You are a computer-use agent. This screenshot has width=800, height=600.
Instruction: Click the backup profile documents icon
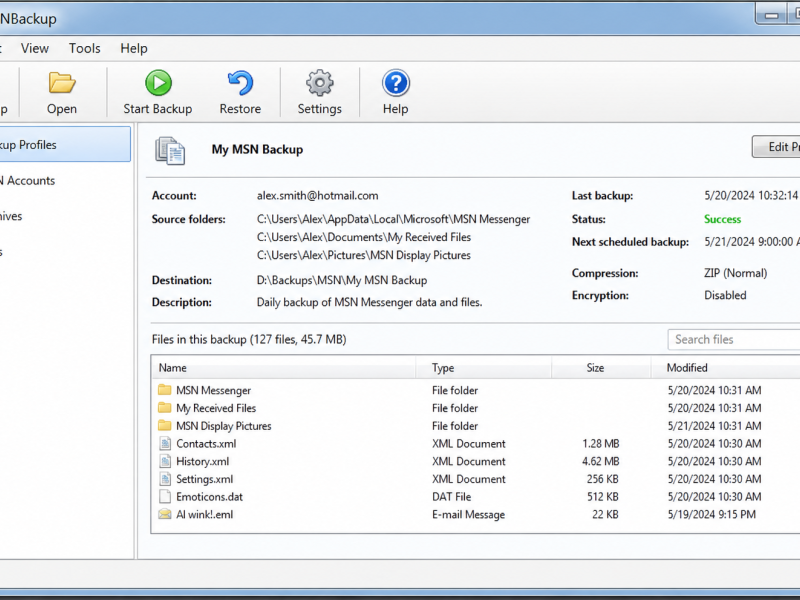[170, 151]
